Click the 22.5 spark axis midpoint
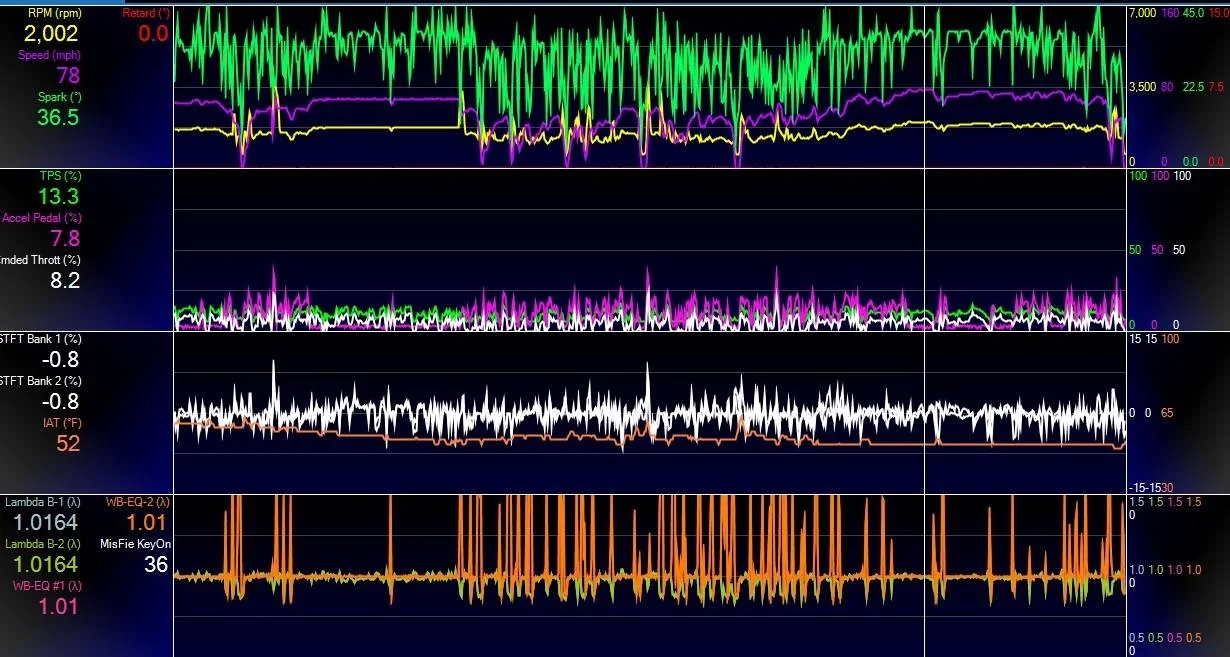1230x657 pixels. coord(1193,87)
